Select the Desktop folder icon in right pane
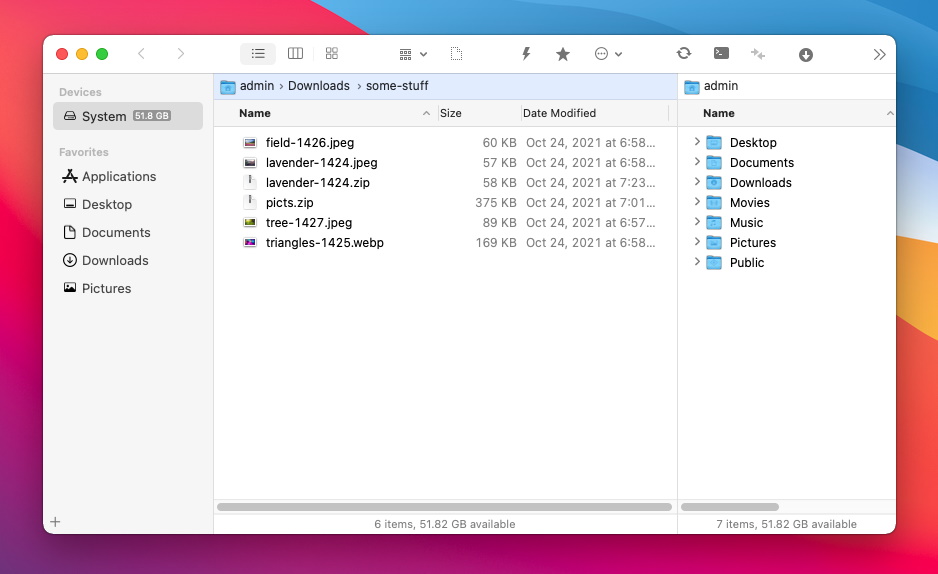Viewport: 938px width, 574px height. pyautogui.click(x=714, y=143)
